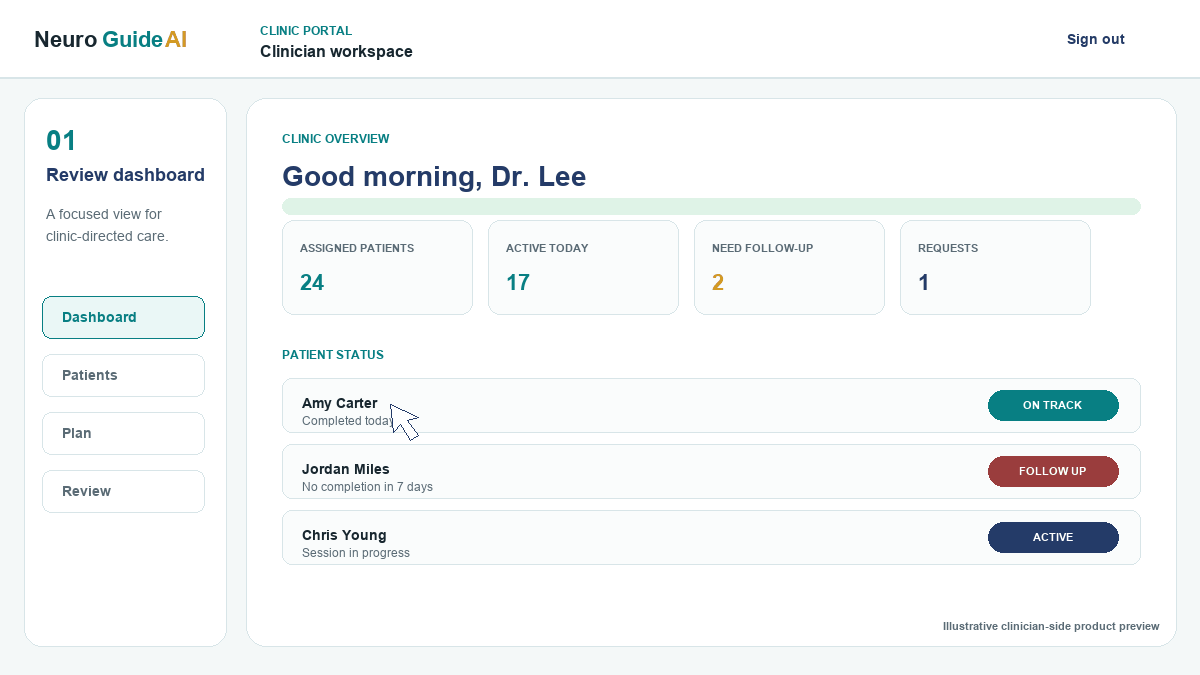Select Amy Carter patient name
The height and width of the screenshot is (675, 1200).
point(340,403)
